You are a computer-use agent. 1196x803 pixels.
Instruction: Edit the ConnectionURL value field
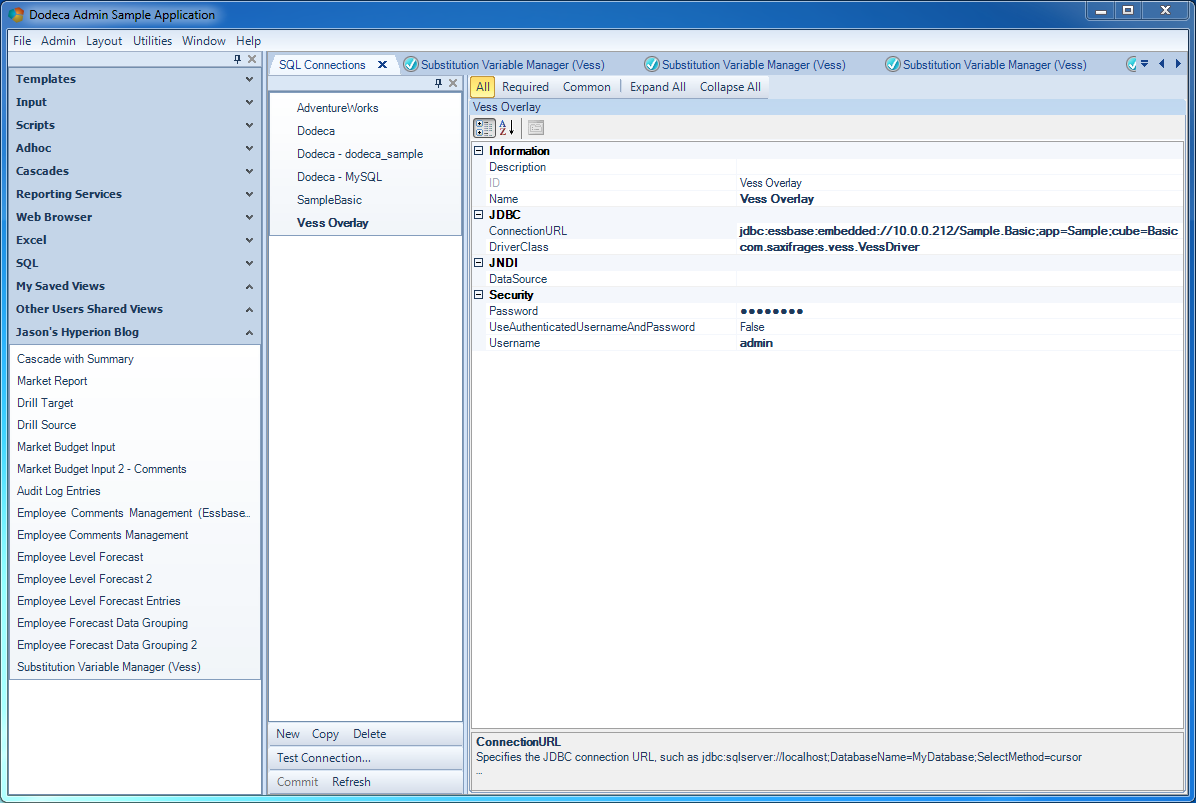tap(960, 231)
